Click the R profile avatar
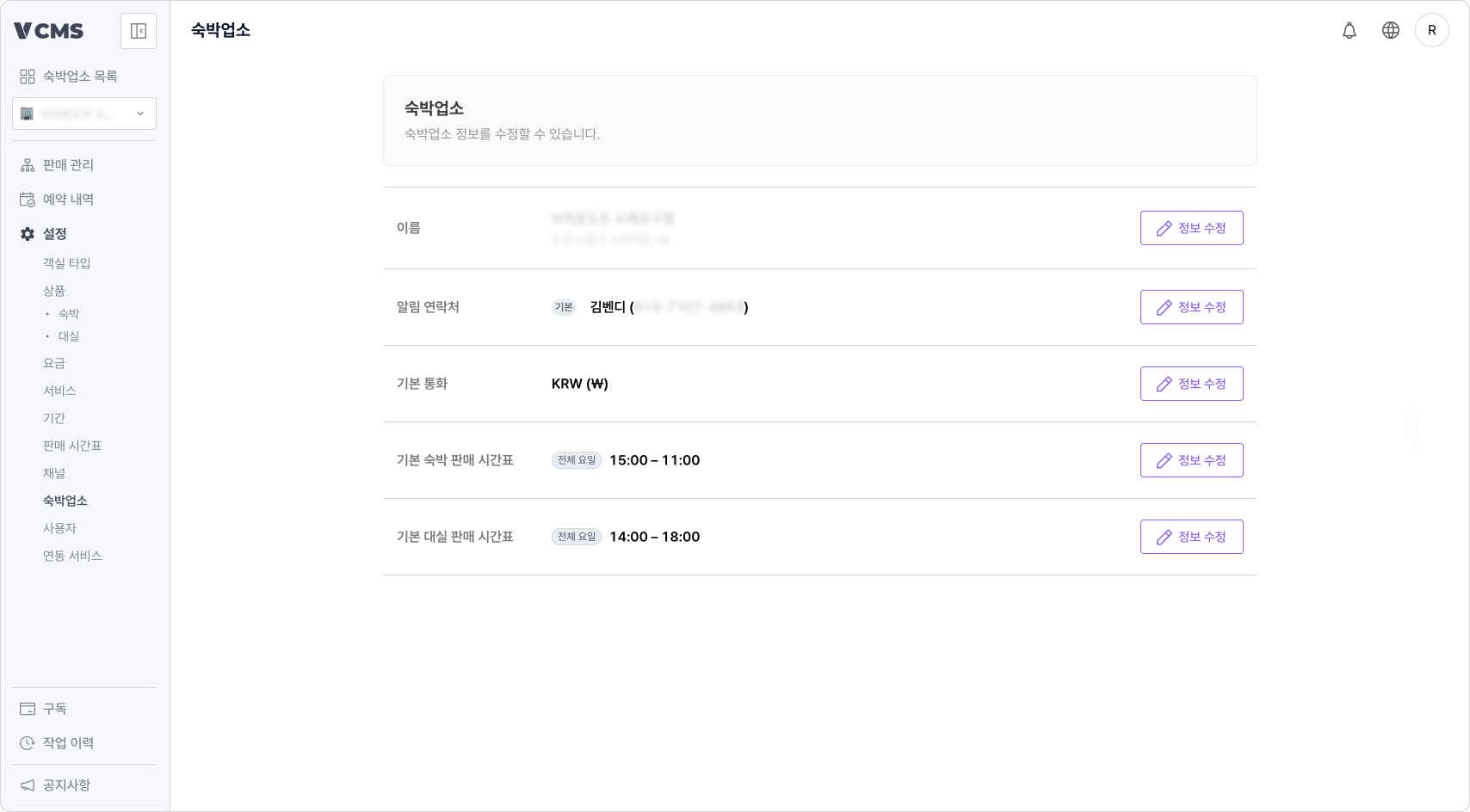This screenshot has width=1470, height=812. point(1432,30)
